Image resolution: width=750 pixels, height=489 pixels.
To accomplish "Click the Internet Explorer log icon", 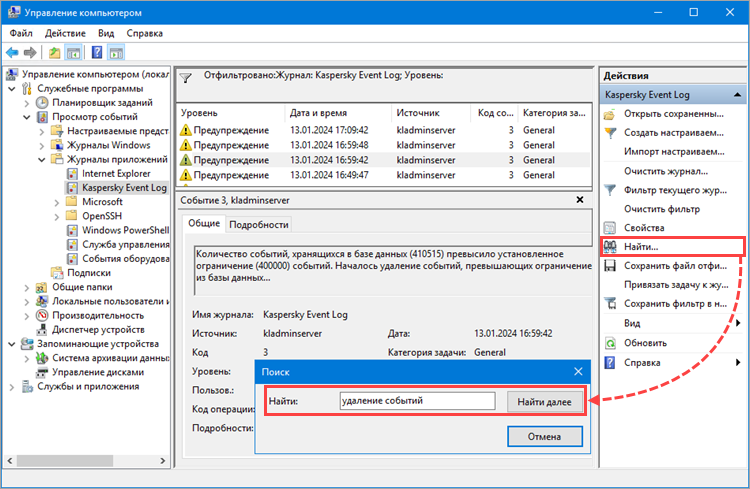I will click(x=72, y=174).
